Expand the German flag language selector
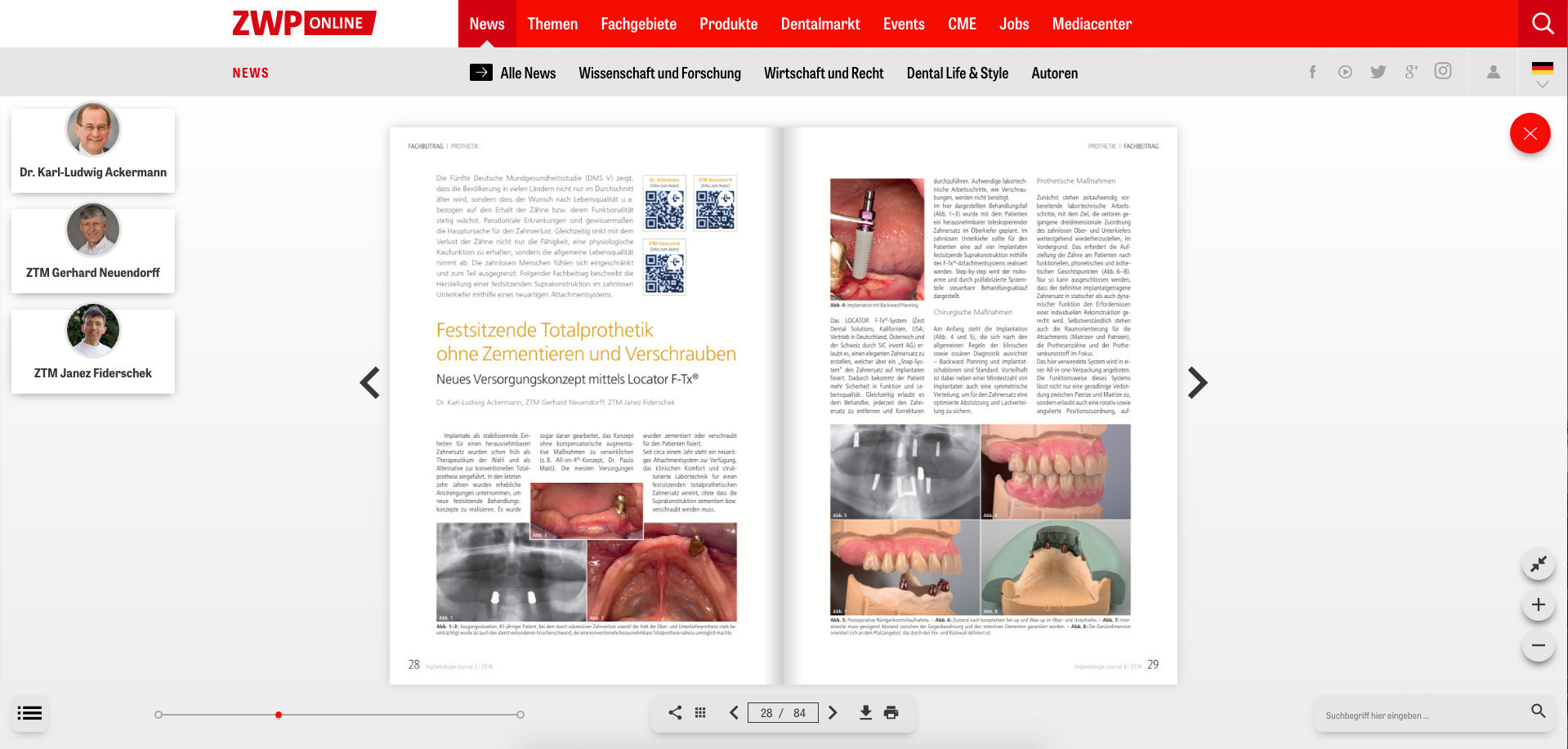 tap(1543, 74)
